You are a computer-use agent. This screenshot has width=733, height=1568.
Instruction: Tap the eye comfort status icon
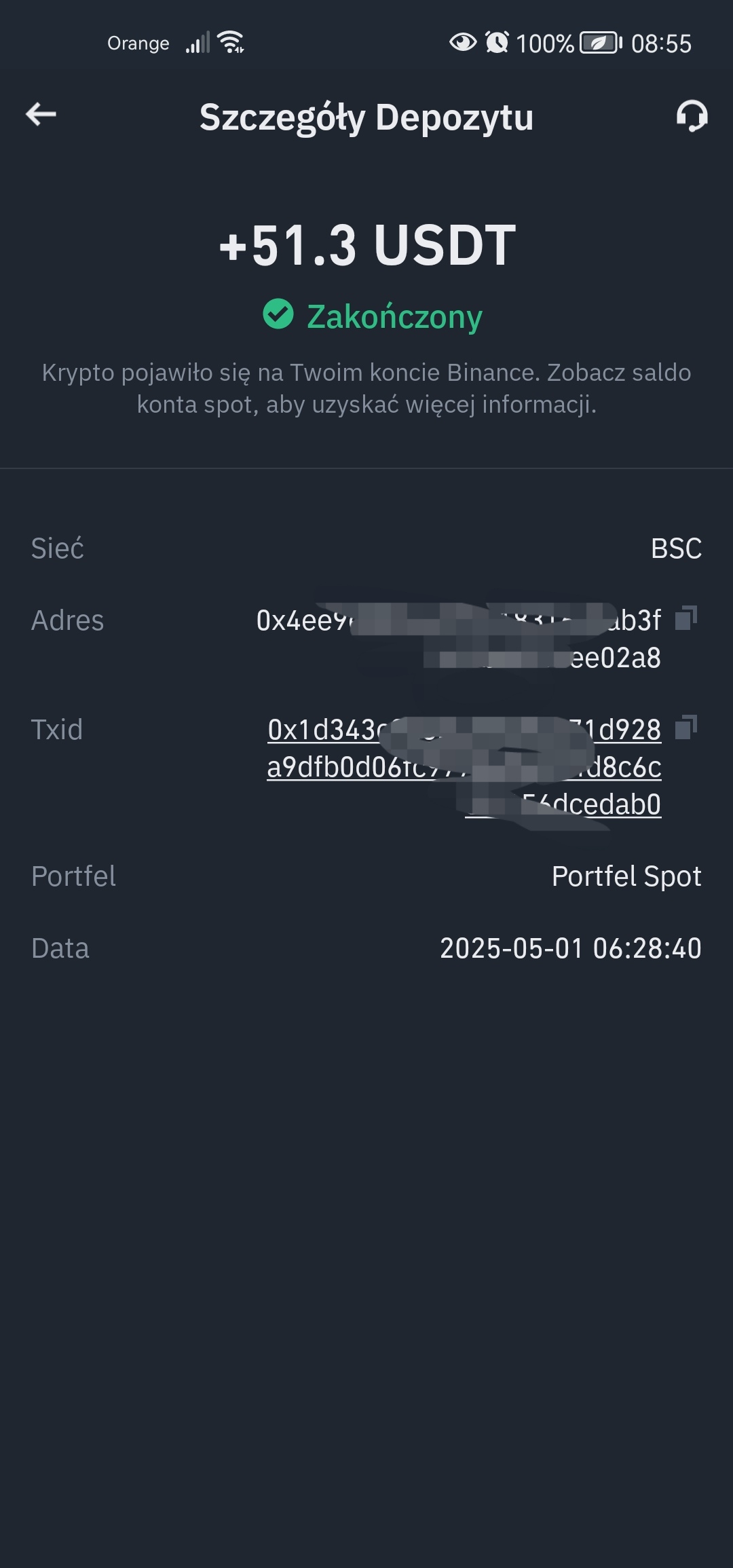coord(463,42)
